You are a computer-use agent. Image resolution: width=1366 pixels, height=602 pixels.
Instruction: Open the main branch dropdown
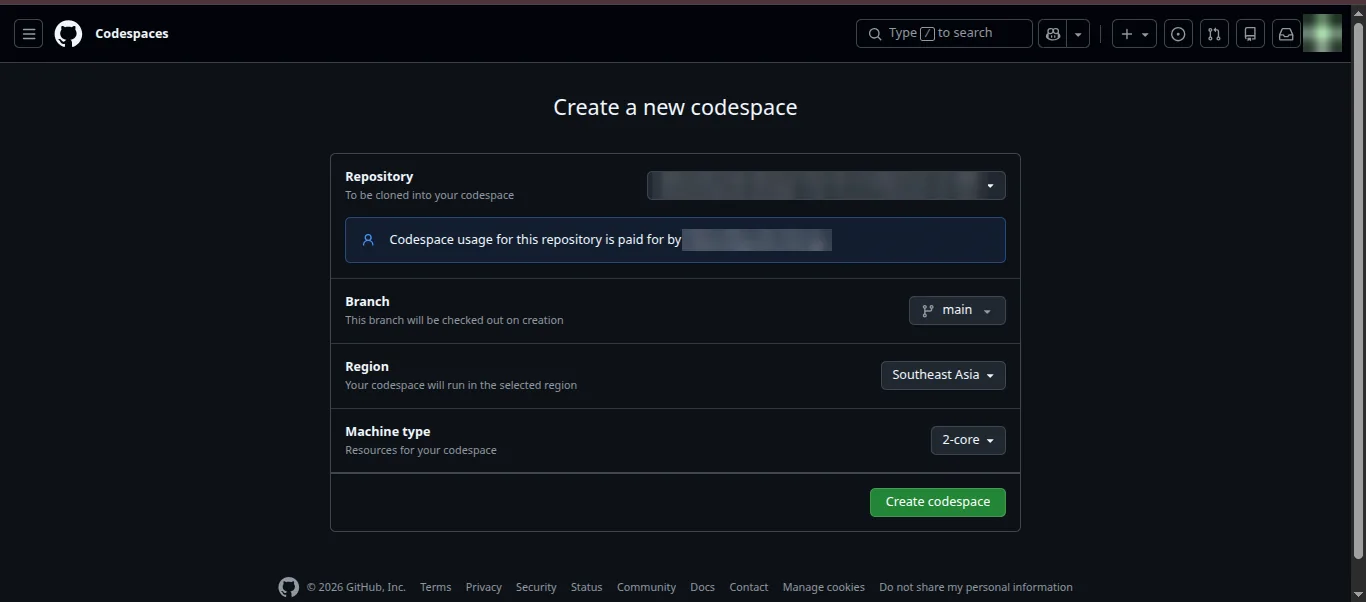pos(957,311)
